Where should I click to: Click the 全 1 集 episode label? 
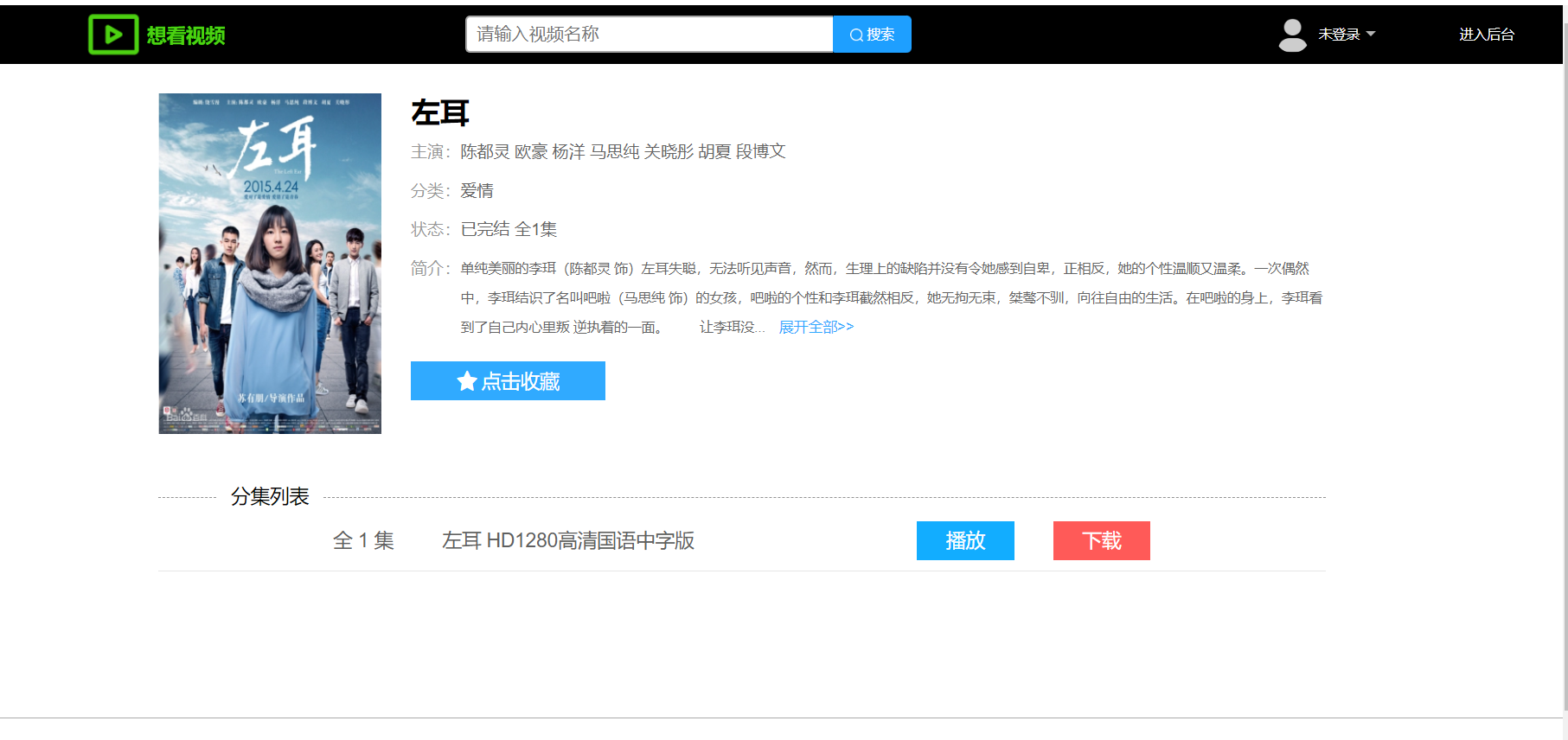click(x=363, y=540)
